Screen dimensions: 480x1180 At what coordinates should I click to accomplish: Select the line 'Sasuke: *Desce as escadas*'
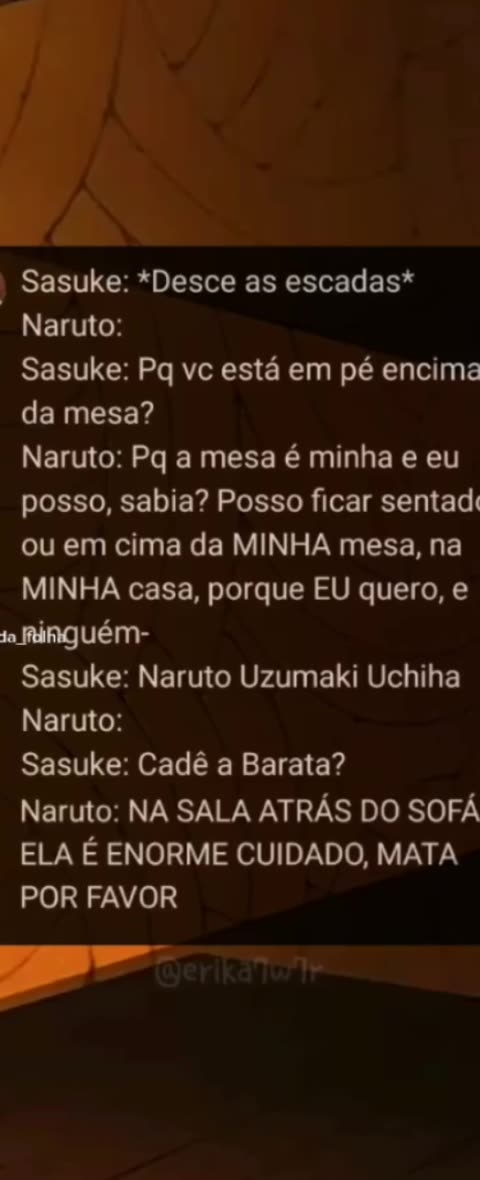click(217, 282)
